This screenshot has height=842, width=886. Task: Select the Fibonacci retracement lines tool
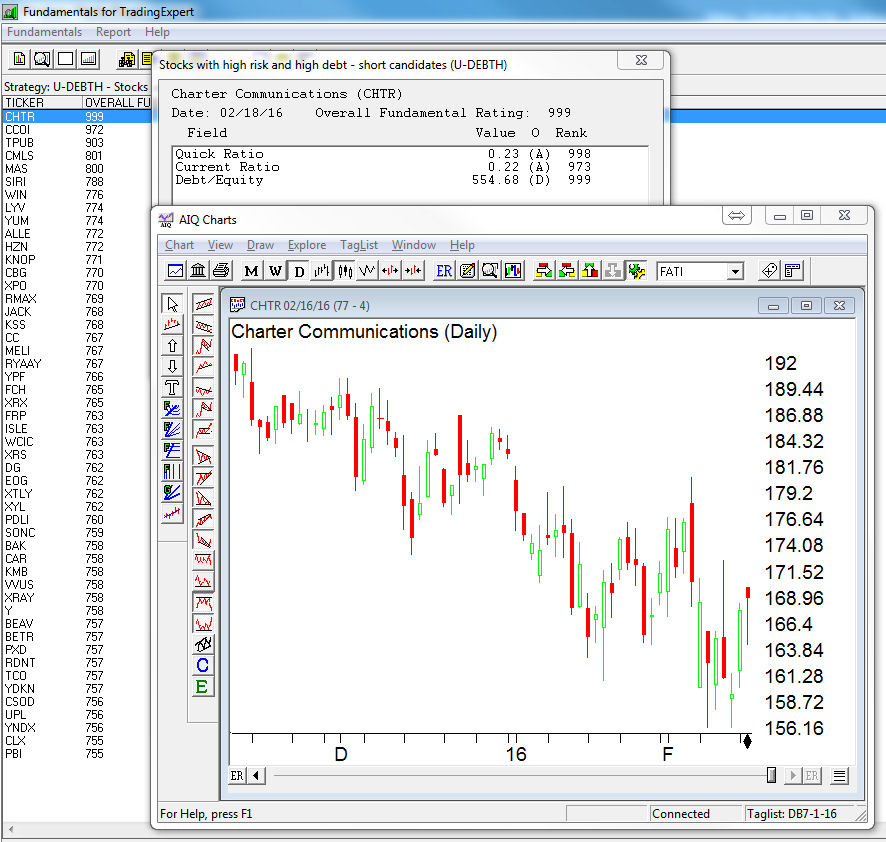172,450
